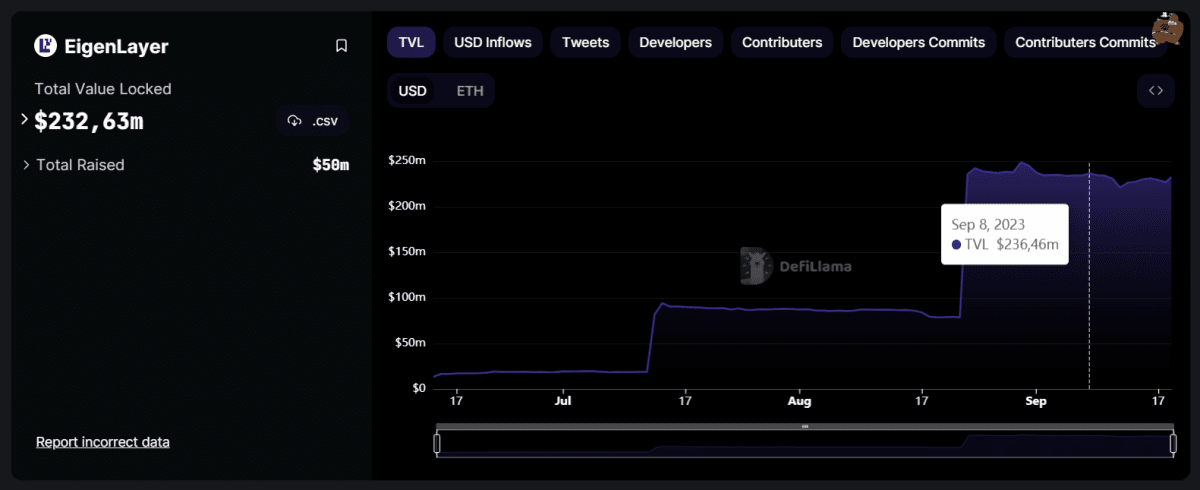Expand the Total Raised details

coord(26,165)
